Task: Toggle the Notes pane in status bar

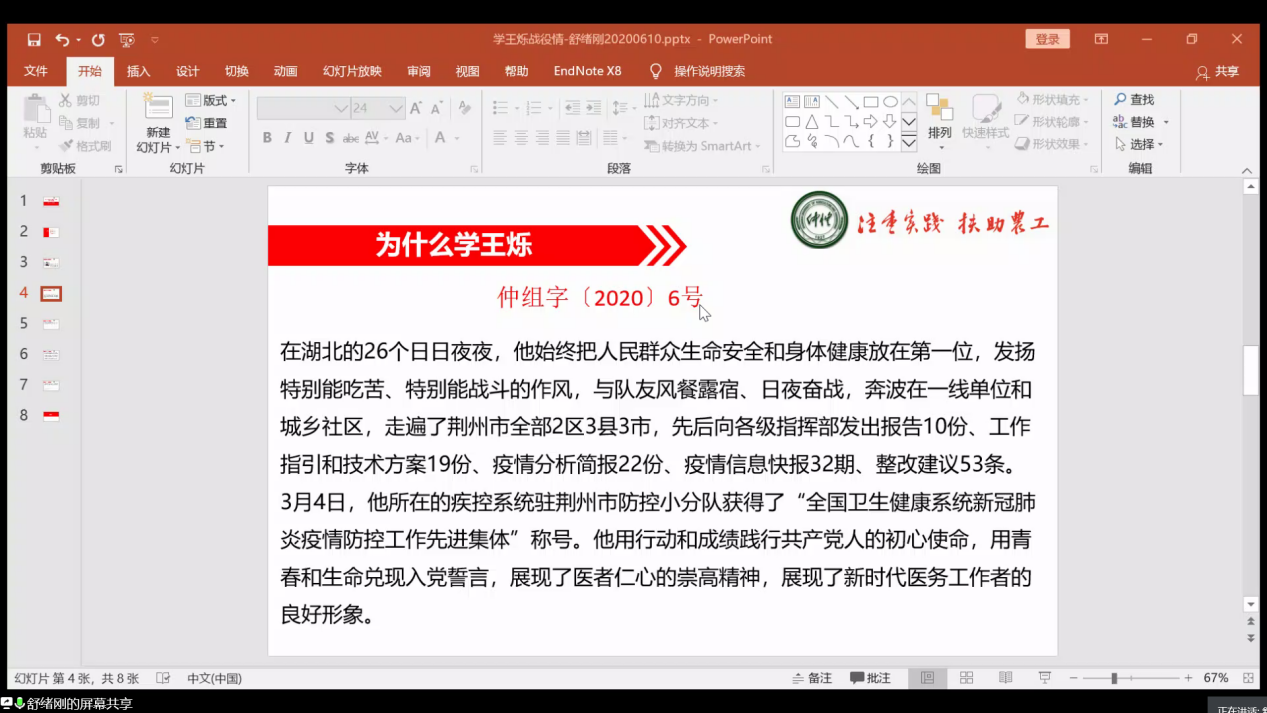Action: [x=812, y=678]
